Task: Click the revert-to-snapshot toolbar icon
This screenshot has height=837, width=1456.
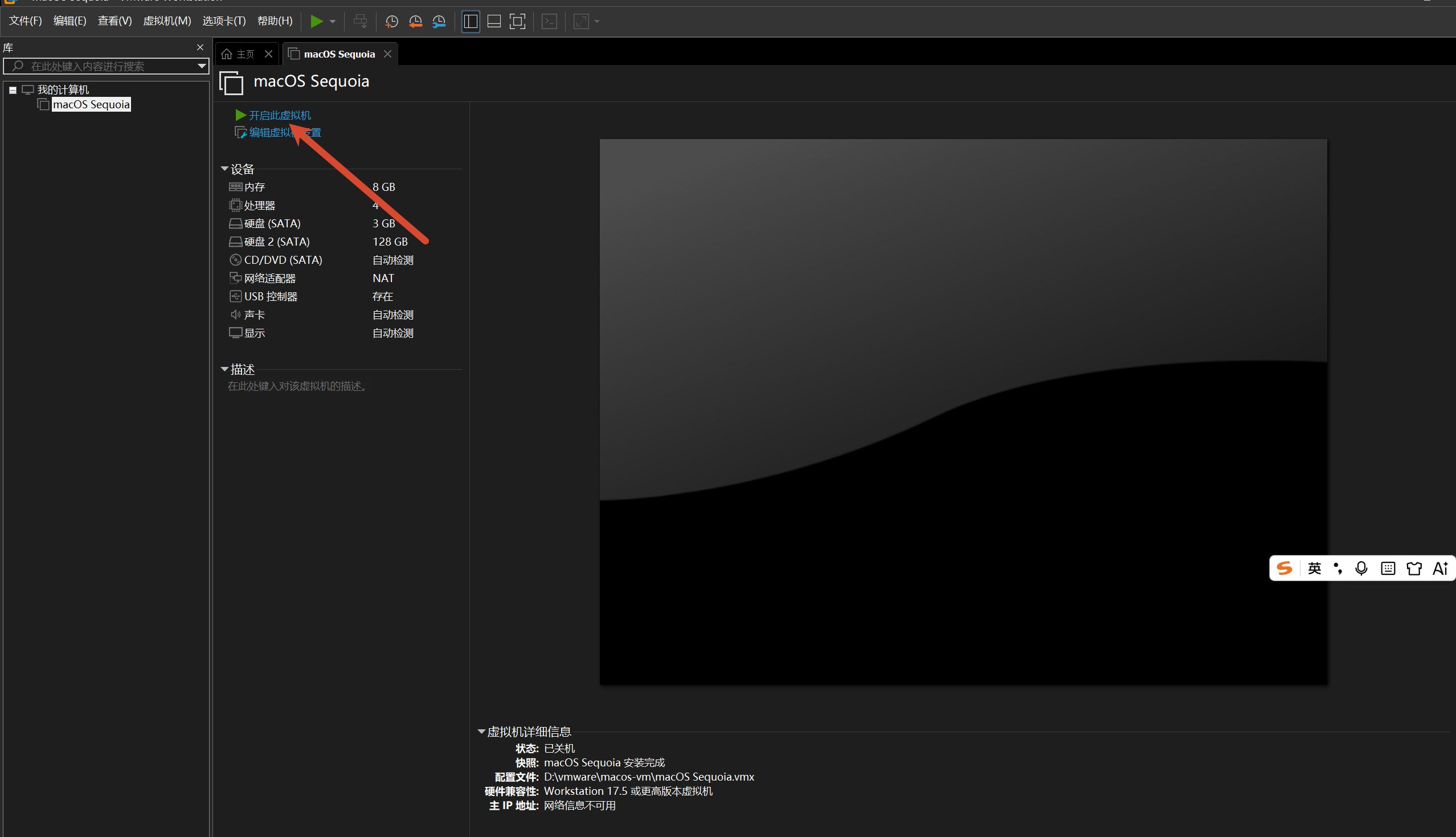Action: (x=415, y=21)
